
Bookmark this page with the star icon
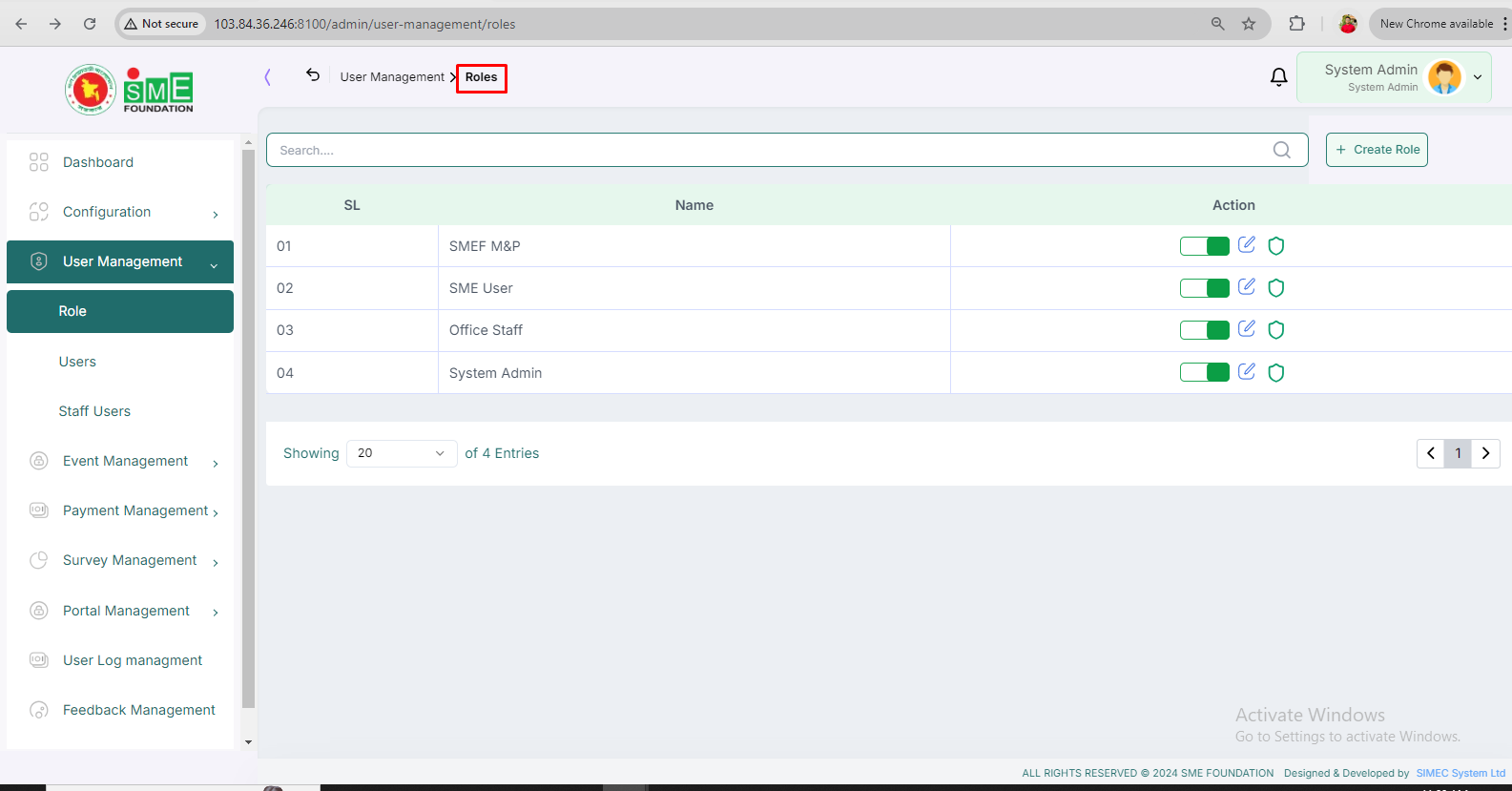(1249, 24)
